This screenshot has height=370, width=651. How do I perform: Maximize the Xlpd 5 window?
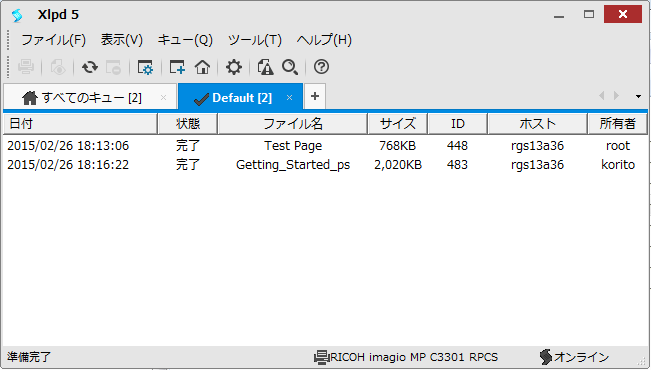[x=589, y=15]
